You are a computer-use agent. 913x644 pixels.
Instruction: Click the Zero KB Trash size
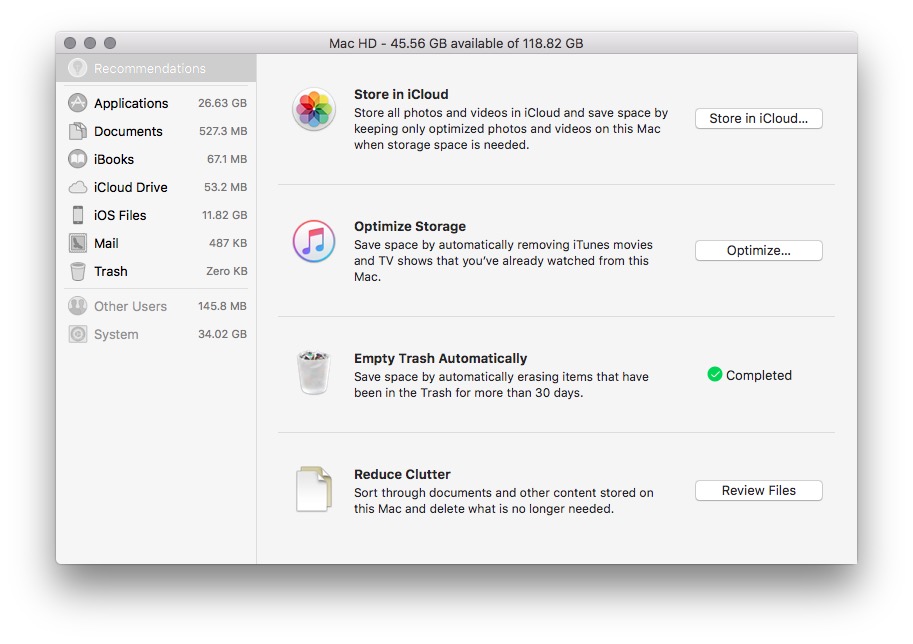227,271
